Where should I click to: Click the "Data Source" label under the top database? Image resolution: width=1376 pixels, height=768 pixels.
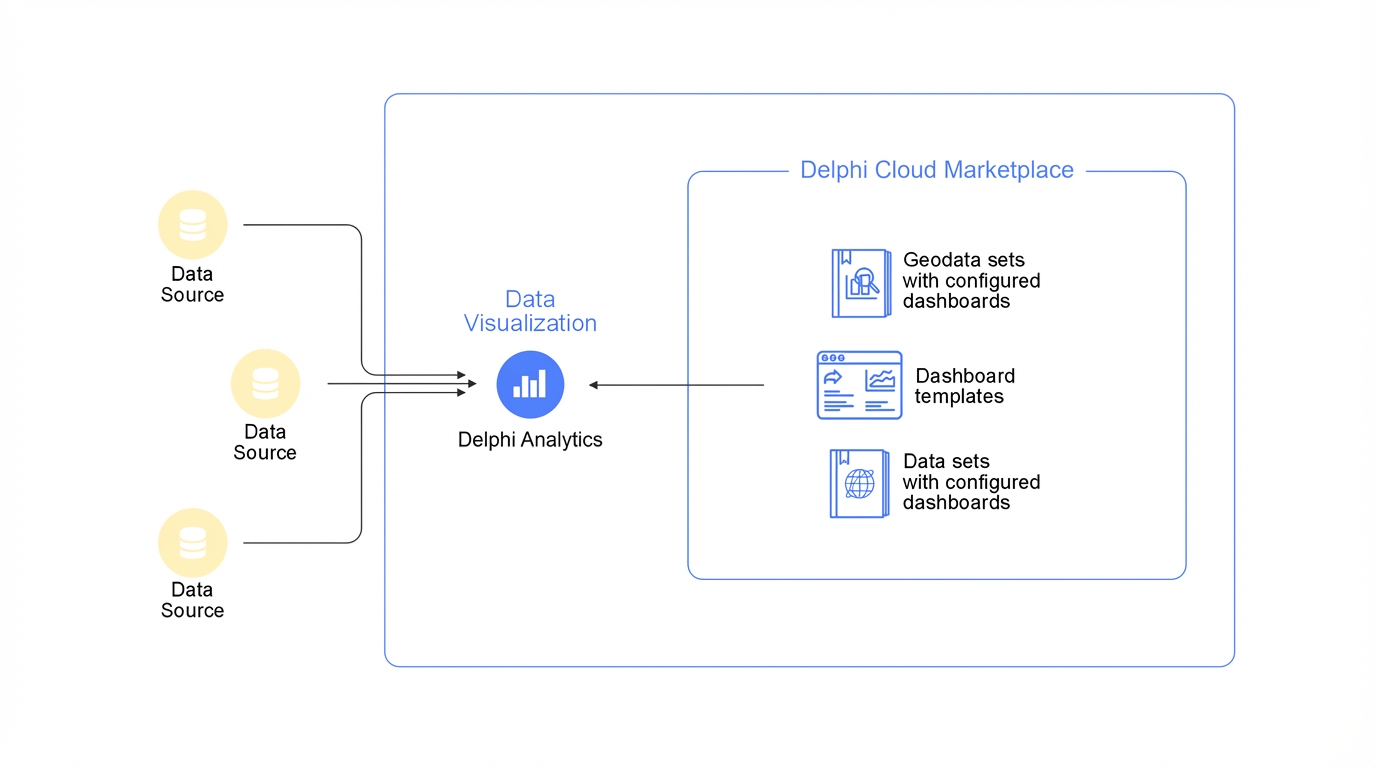tap(193, 284)
